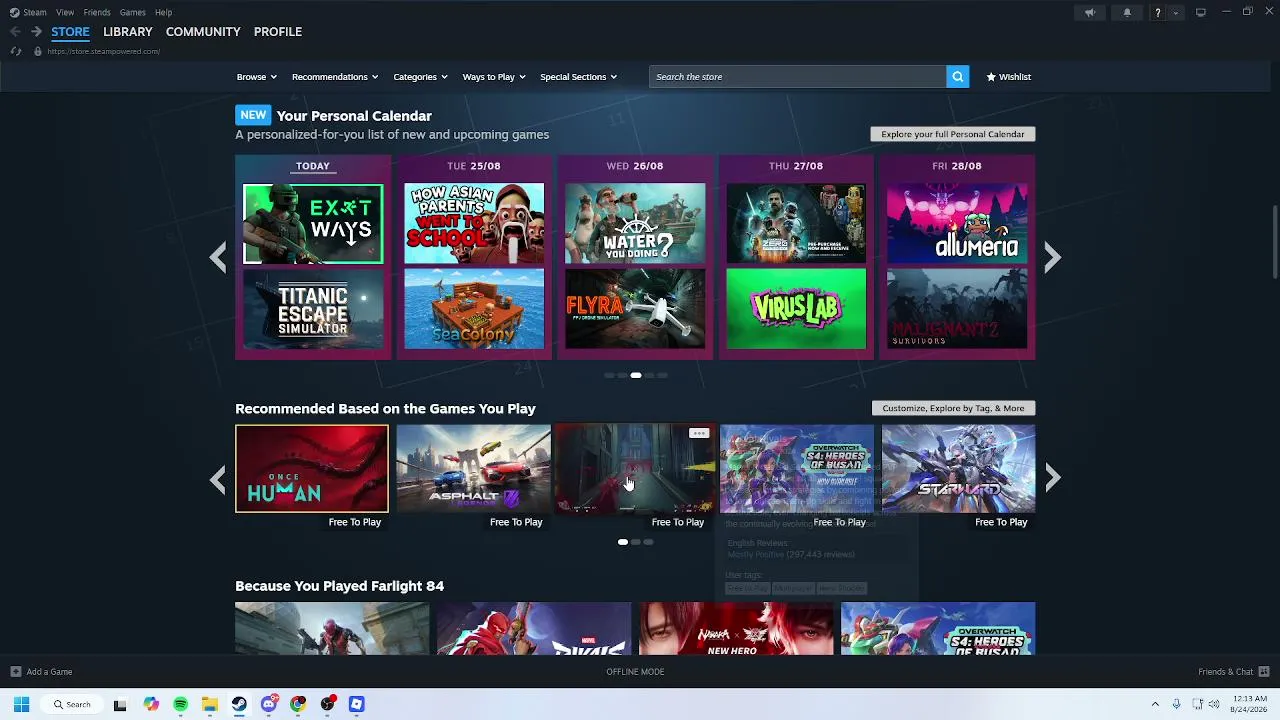Click Explore your full Personal Calendar
This screenshot has height=720, width=1280.
coord(953,134)
